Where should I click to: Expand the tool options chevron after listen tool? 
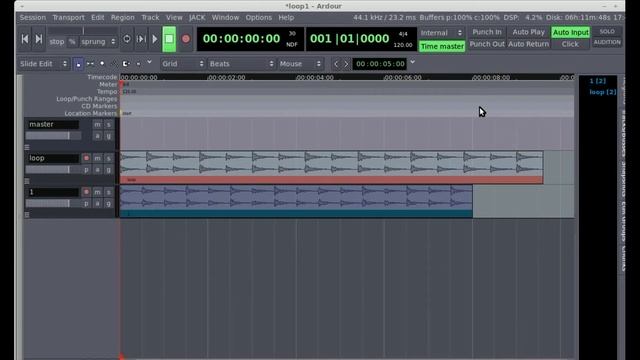pyautogui.click(x=149, y=62)
